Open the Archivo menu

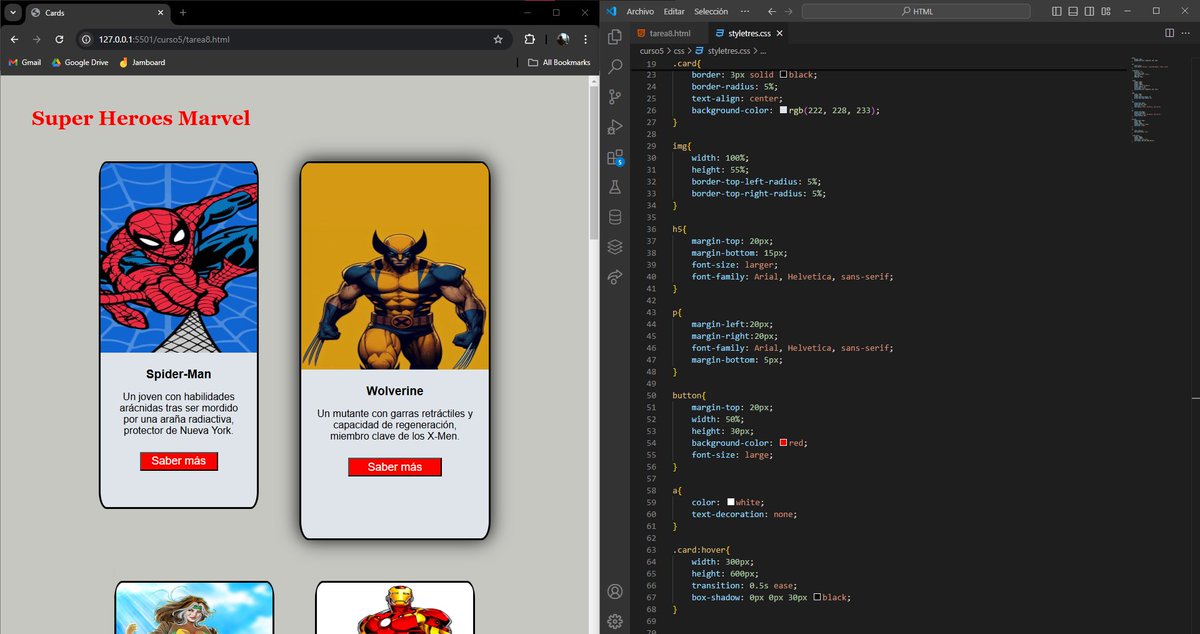tap(640, 11)
